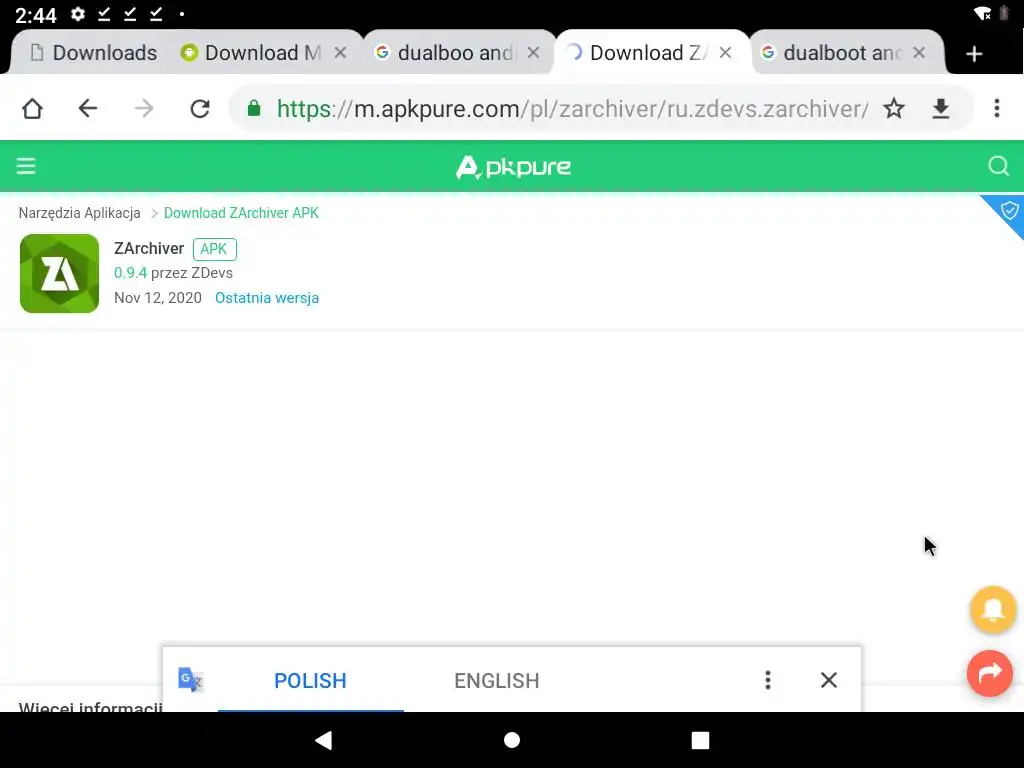This screenshot has width=1024, height=768.
Task: Open settings gear in status bar
Action: coord(78,14)
